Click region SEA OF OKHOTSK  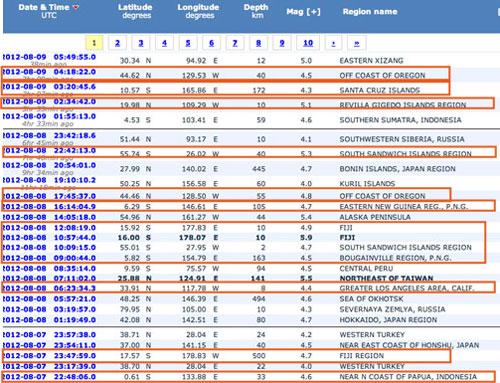click(x=371, y=299)
